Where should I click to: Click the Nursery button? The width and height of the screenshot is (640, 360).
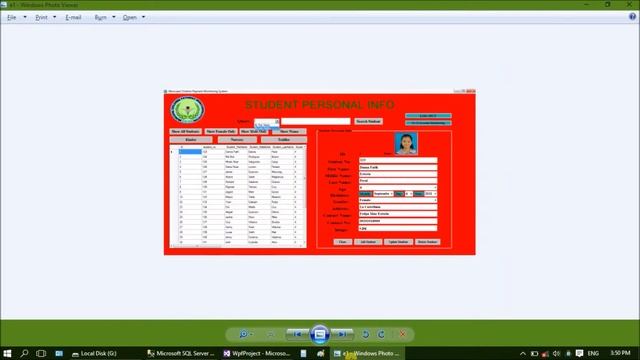pyautogui.click(x=237, y=140)
